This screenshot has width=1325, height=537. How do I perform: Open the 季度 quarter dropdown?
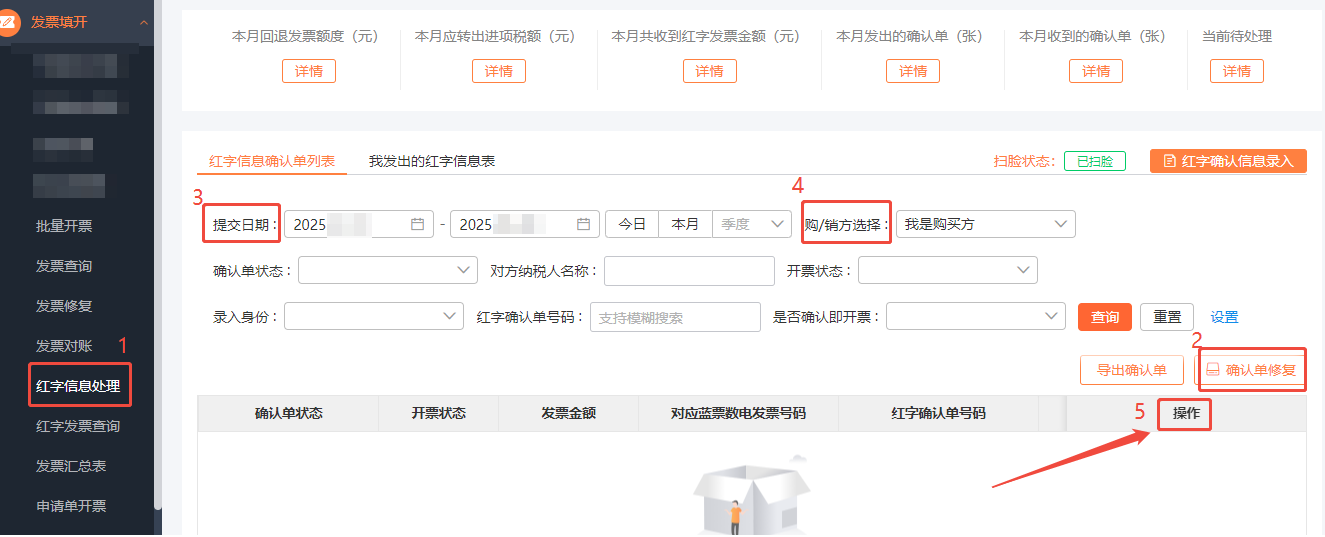coord(751,225)
